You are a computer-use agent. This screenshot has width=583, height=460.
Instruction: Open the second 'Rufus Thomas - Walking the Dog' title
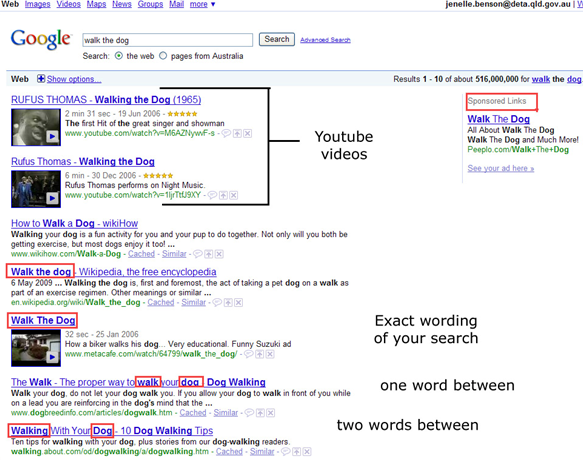click(x=83, y=161)
